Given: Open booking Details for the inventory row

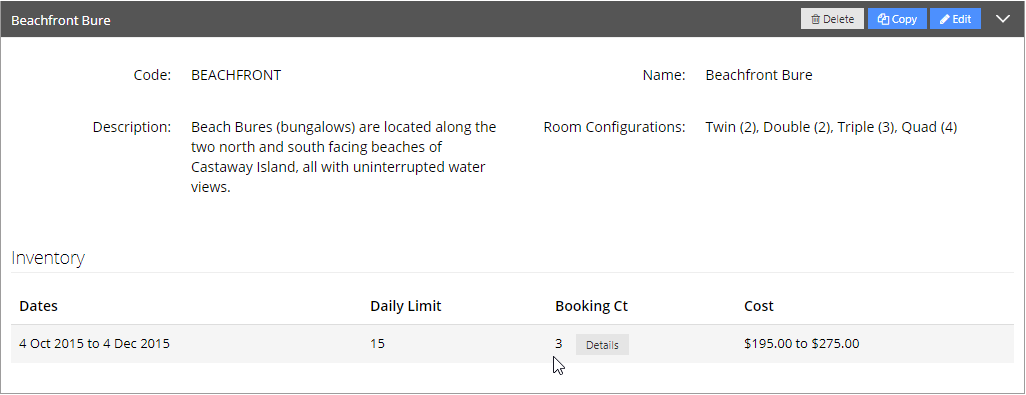Looking at the screenshot, I should (x=602, y=345).
